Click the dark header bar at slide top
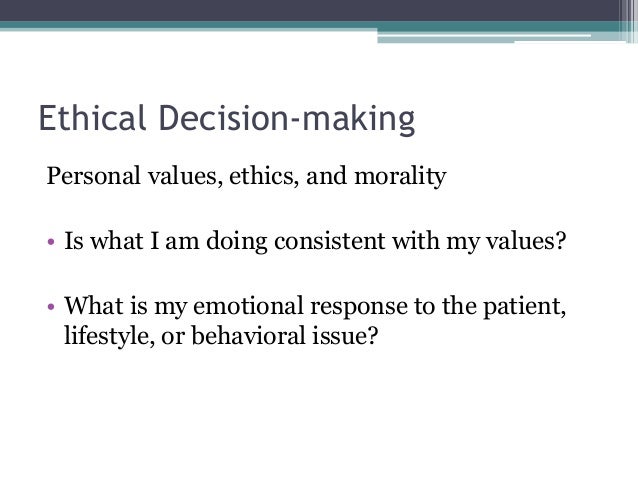638x479 pixels. (311, 10)
